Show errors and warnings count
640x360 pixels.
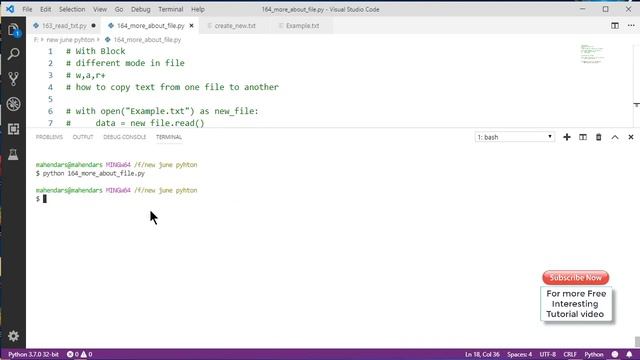pos(80,354)
